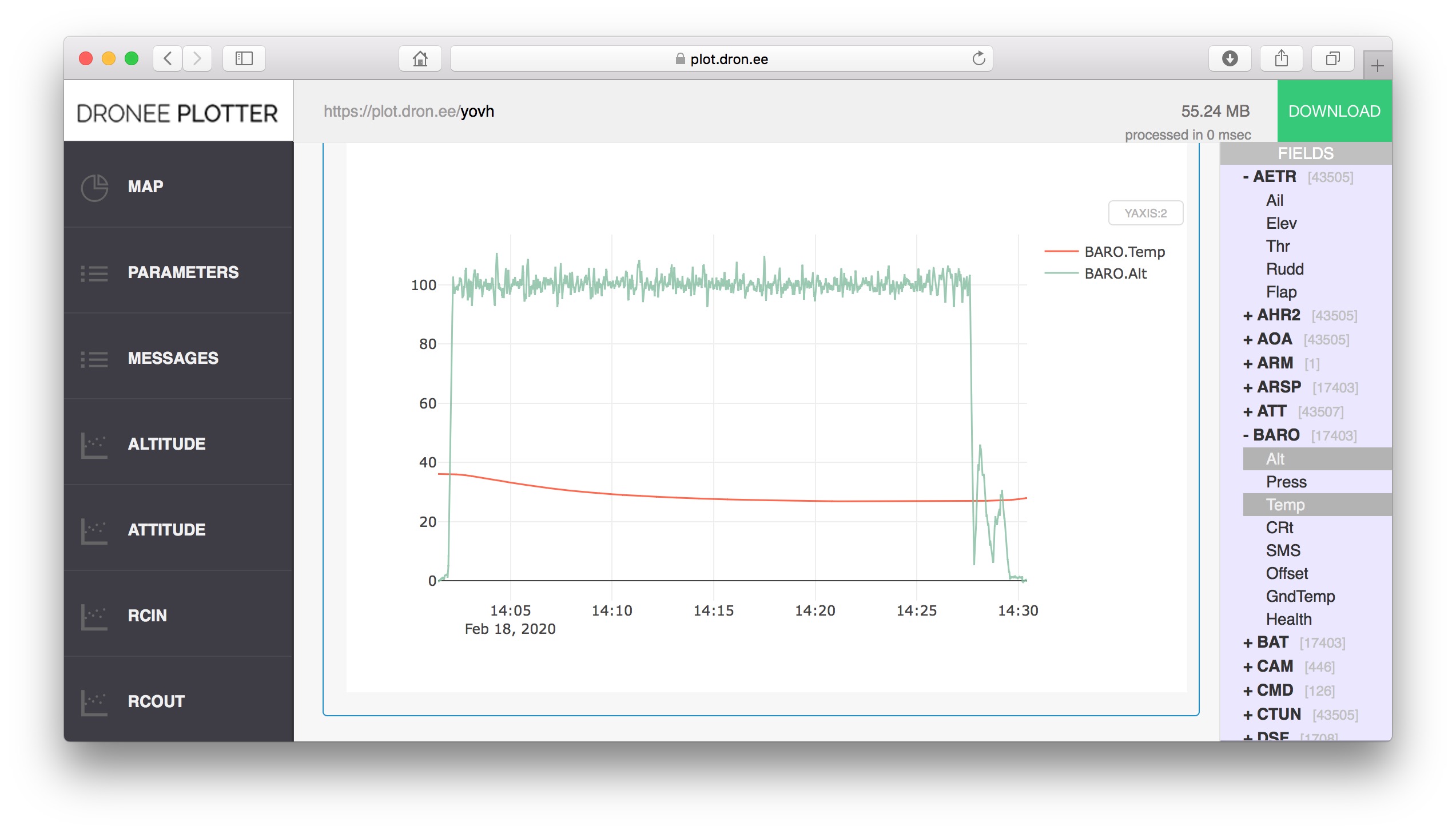Open the Safari downloads icon

tap(1230, 58)
